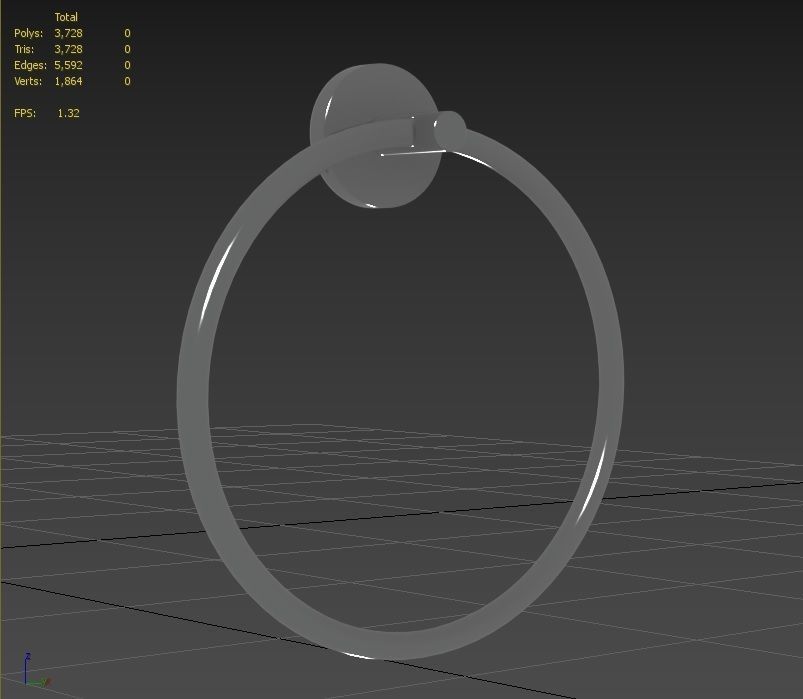The image size is (803, 699).
Task: Click the Tris total value 3,728
Action: click(69, 49)
